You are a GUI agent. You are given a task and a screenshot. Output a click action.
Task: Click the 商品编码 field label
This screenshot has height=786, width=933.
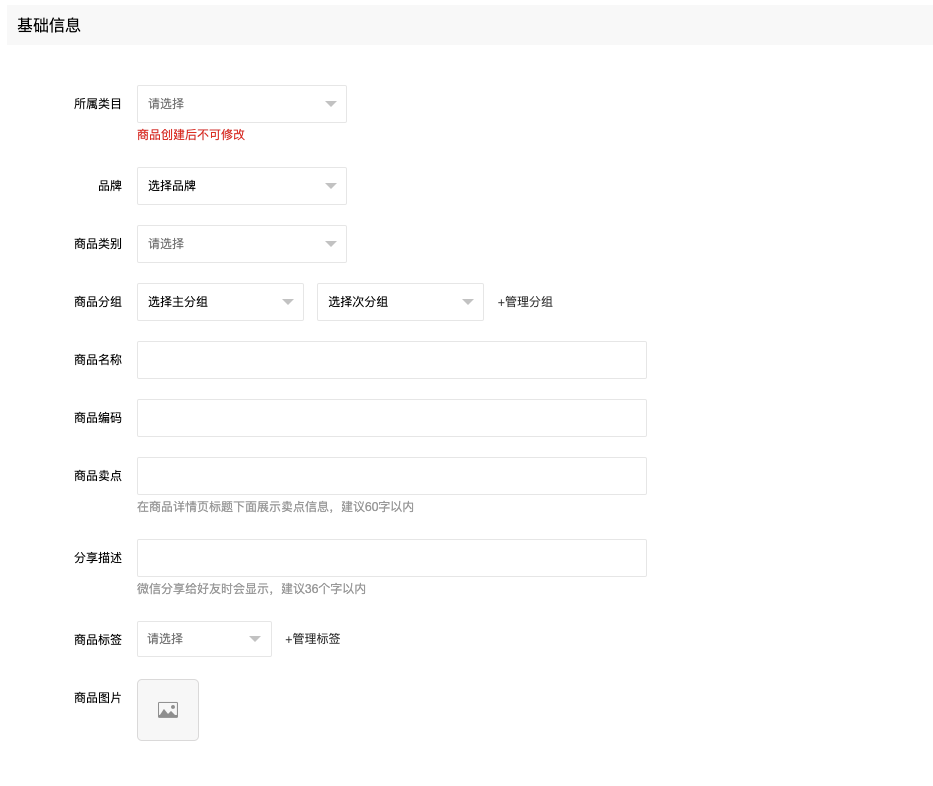[x=98, y=418]
